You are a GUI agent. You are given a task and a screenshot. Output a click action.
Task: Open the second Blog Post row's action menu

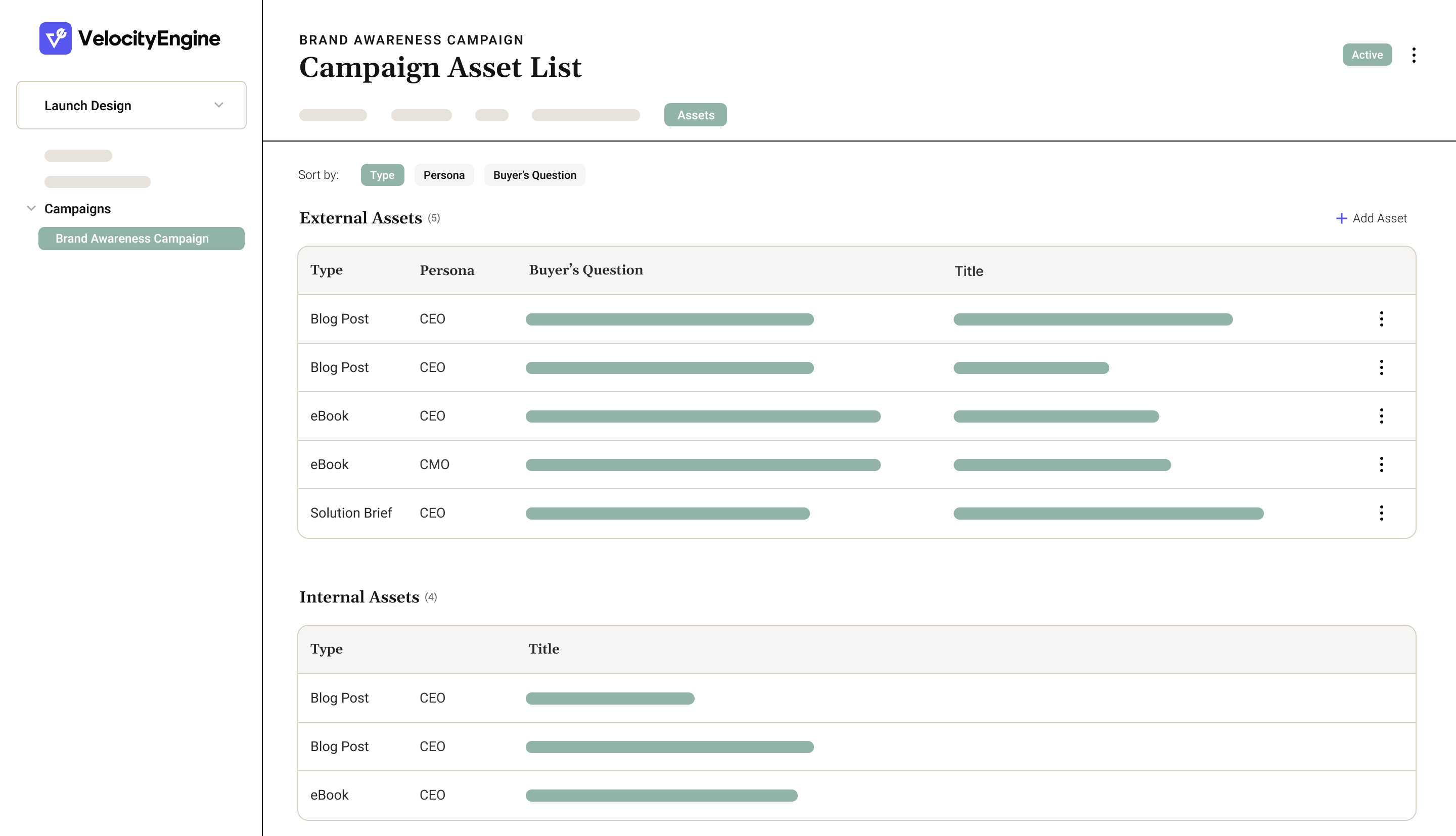pyautogui.click(x=1381, y=367)
